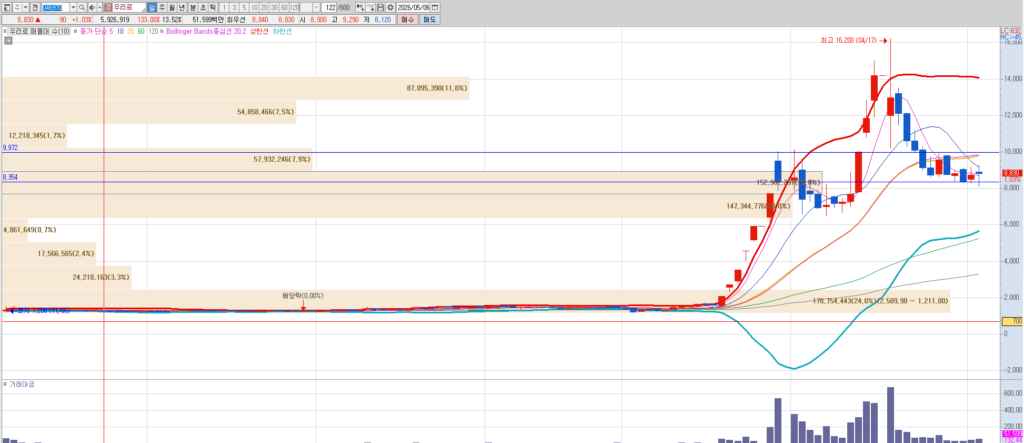
Task: Click the 57,932,246(7.9%) volume profile bar
Action: pyautogui.click(x=157, y=159)
